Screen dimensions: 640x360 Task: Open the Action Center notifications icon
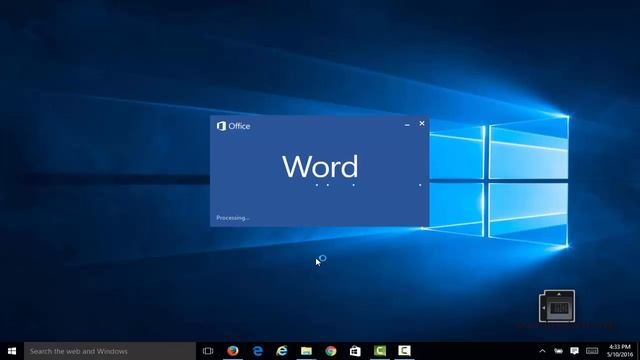pos(574,351)
